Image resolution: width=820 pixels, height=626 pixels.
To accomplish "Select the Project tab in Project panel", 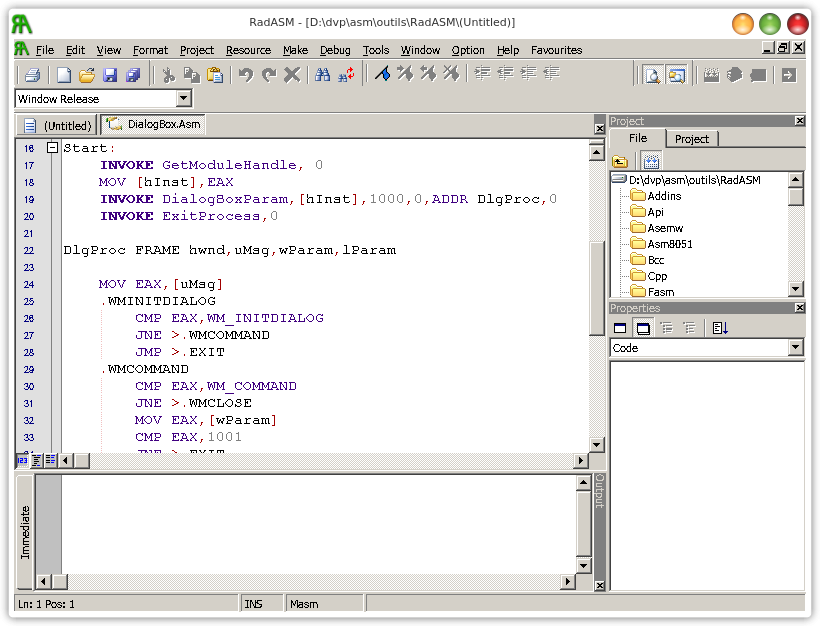I will (x=691, y=139).
